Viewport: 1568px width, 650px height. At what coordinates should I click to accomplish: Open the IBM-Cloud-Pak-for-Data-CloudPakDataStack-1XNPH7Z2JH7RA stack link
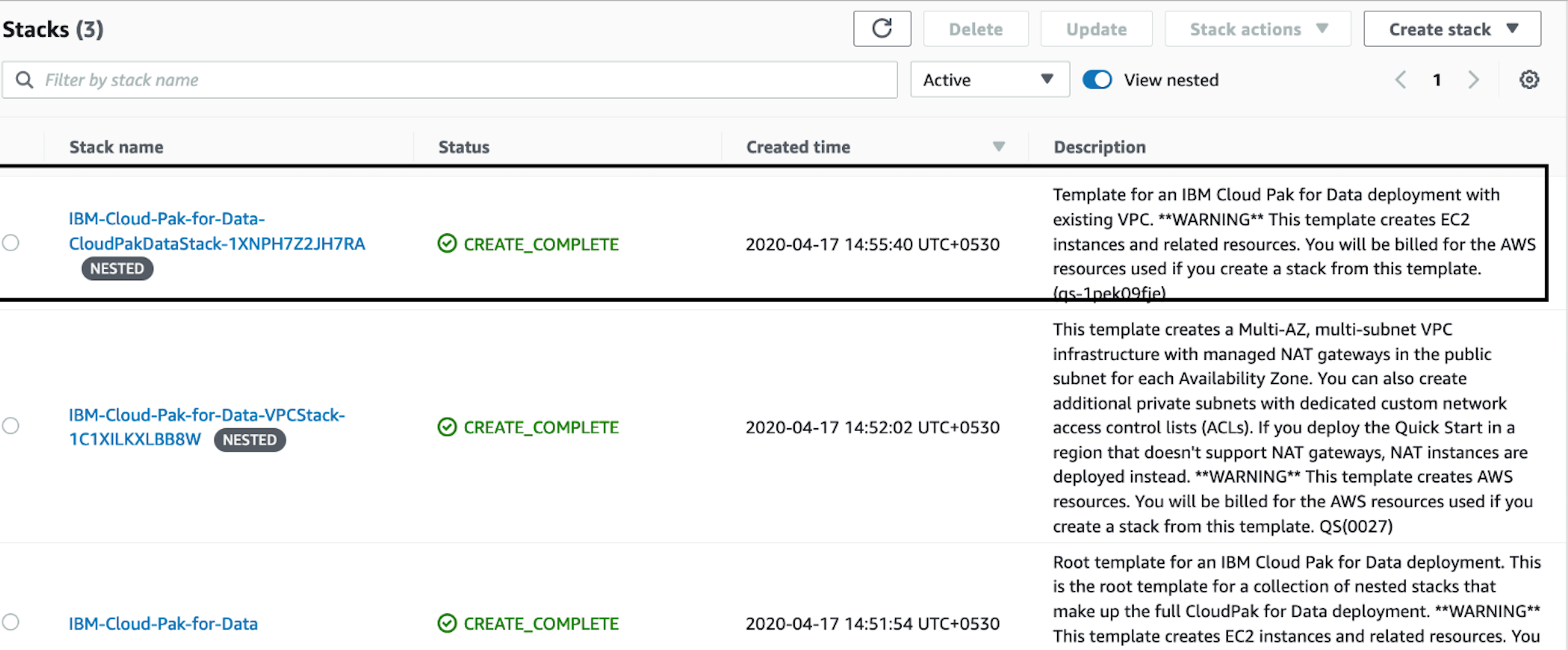coord(217,231)
